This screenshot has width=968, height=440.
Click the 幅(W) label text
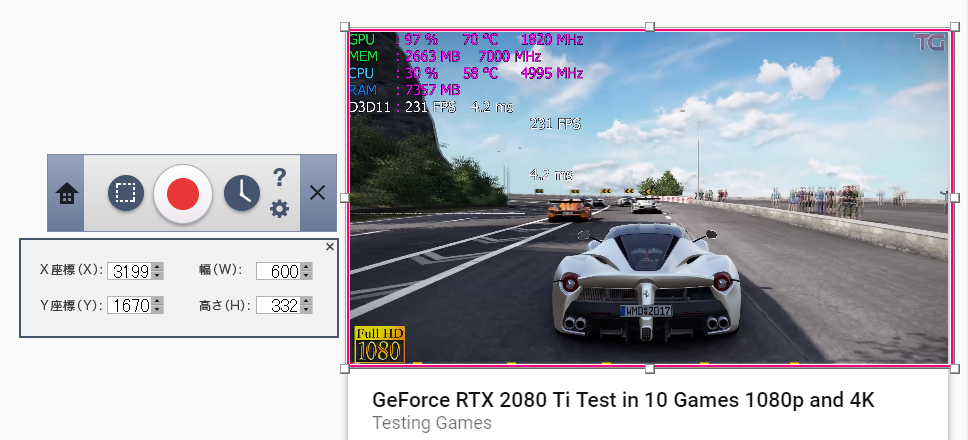click(221, 270)
